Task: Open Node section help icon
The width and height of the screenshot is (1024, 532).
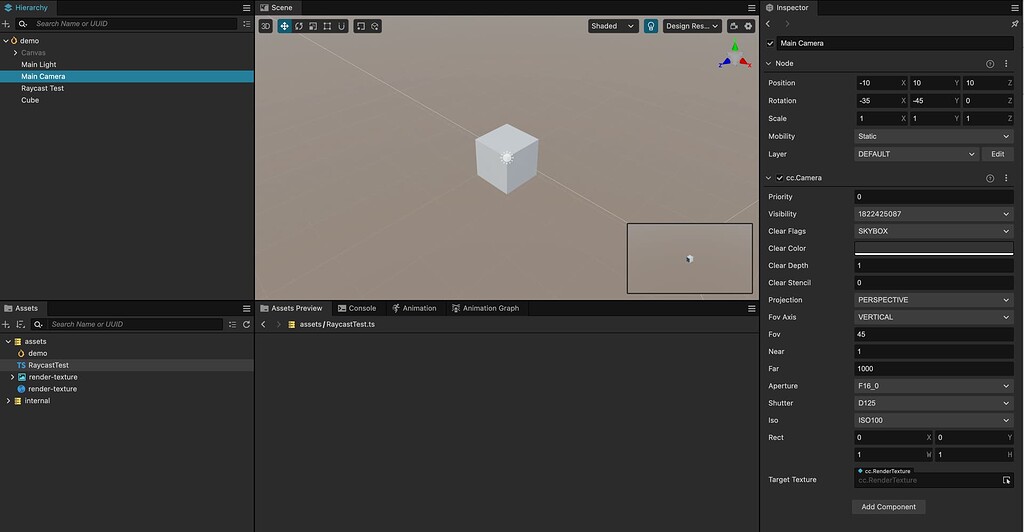Action: (x=990, y=64)
